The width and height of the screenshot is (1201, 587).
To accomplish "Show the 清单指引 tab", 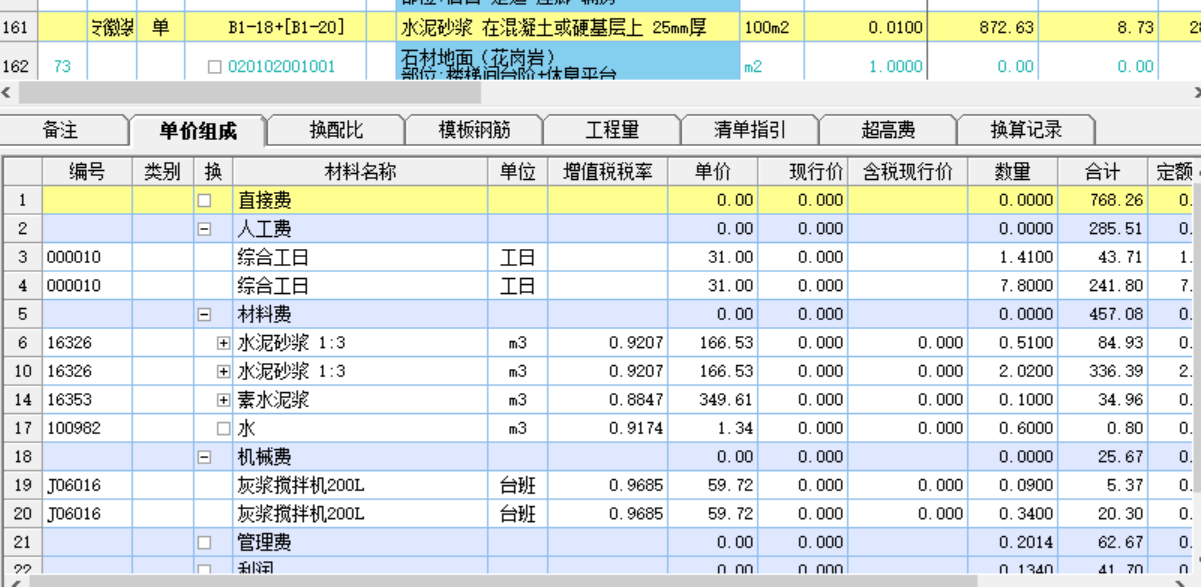I will coord(750,130).
